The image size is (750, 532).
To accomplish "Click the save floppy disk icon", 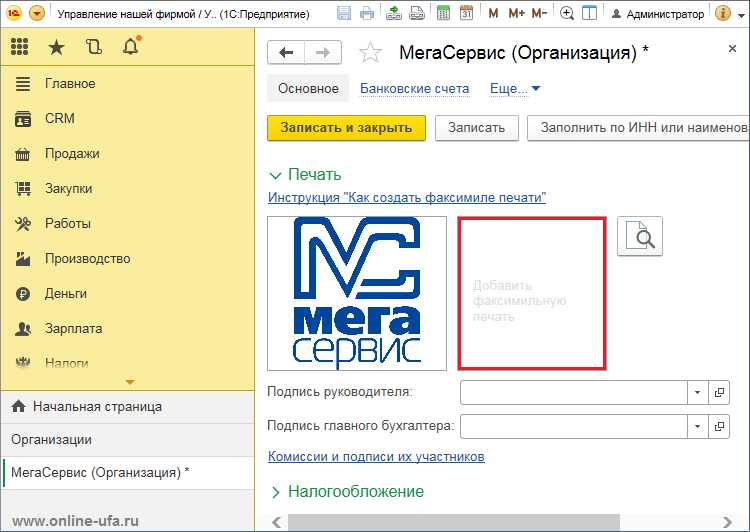I will click(343, 13).
